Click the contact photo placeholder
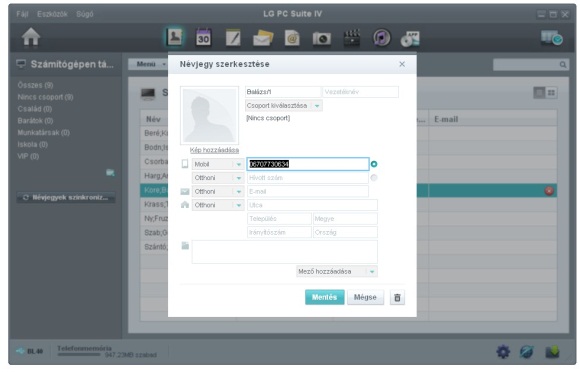 click(x=209, y=115)
